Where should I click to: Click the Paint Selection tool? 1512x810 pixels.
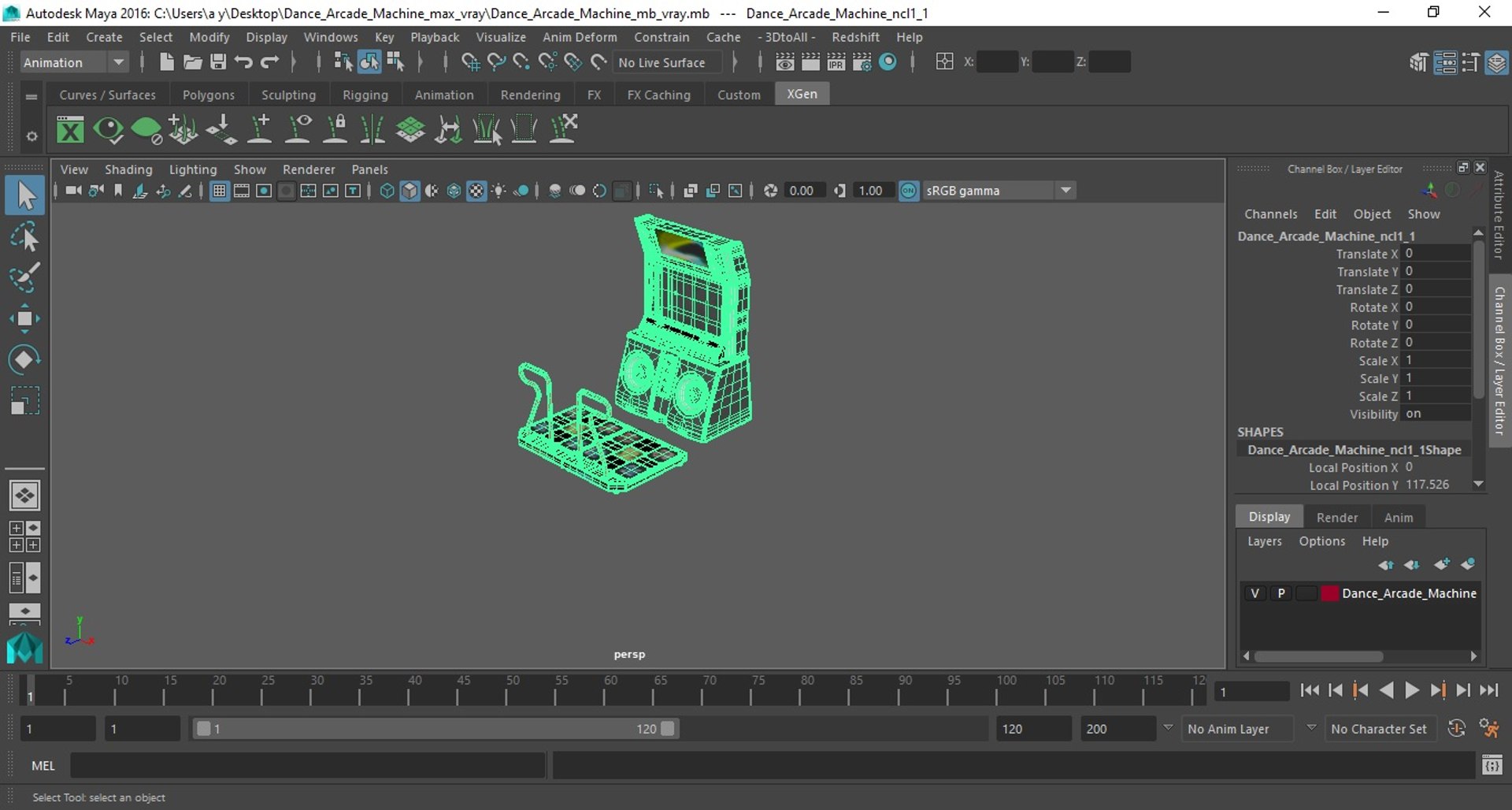[24, 277]
